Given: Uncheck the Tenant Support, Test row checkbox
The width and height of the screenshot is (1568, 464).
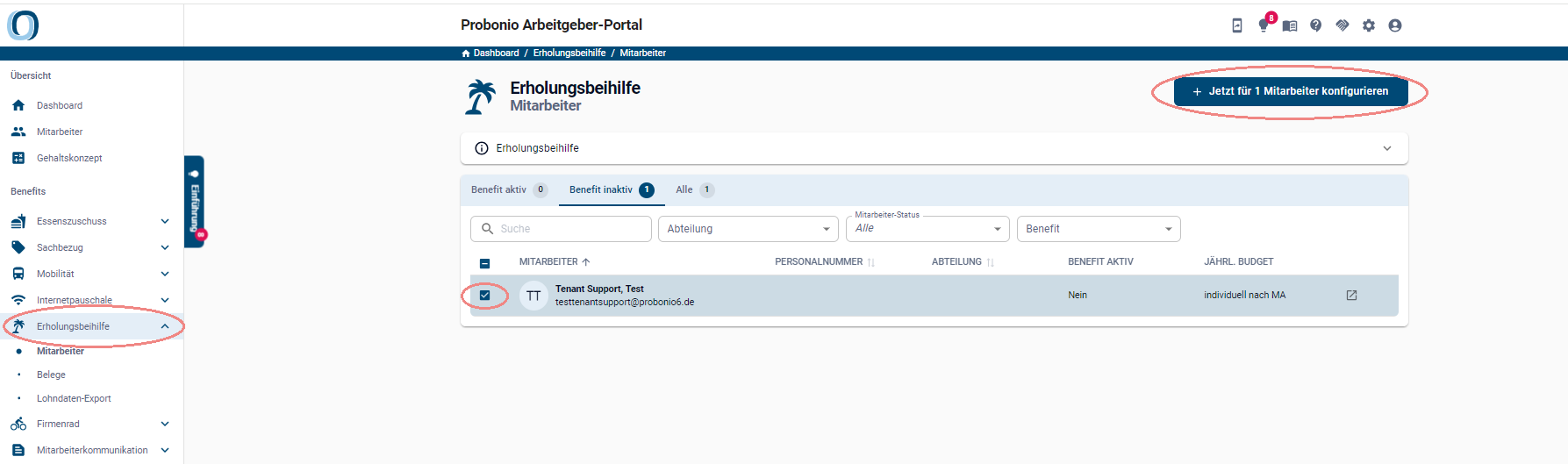Looking at the screenshot, I should [x=485, y=296].
